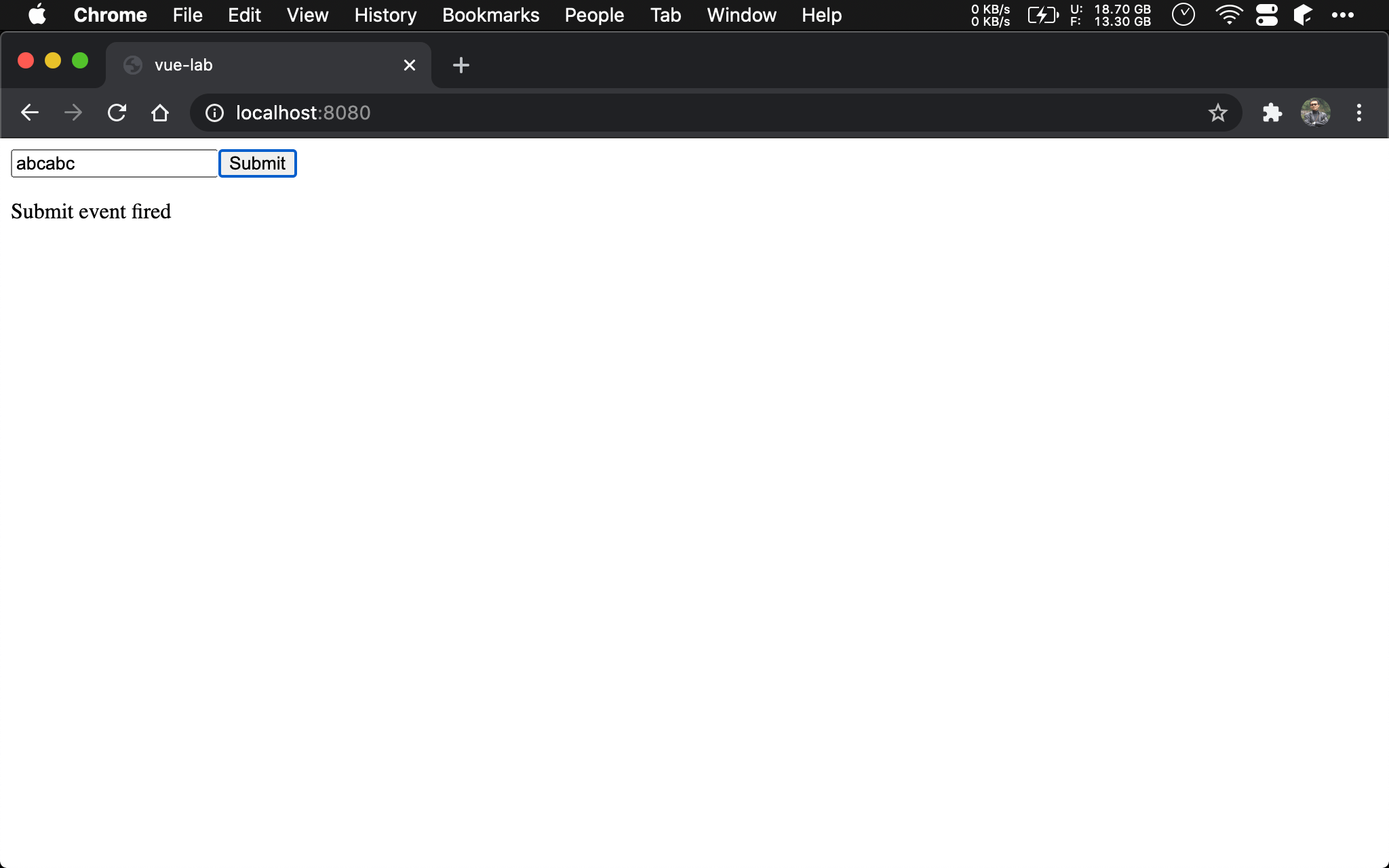Click the reload page icon
This screenshot has height=868, width=1389.
tap(117, 113)
